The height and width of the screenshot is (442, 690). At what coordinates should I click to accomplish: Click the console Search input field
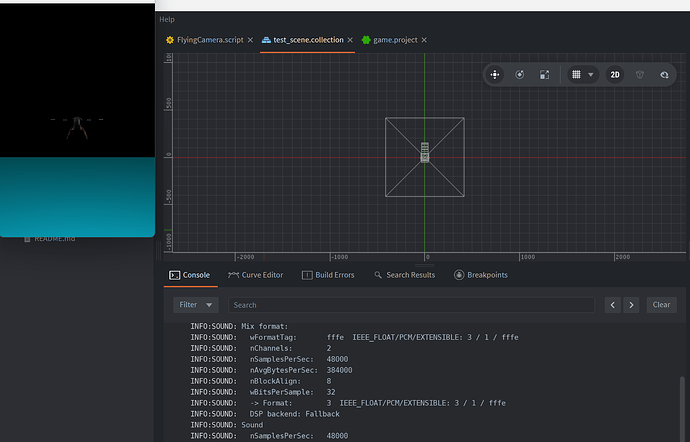click(410, 305)
